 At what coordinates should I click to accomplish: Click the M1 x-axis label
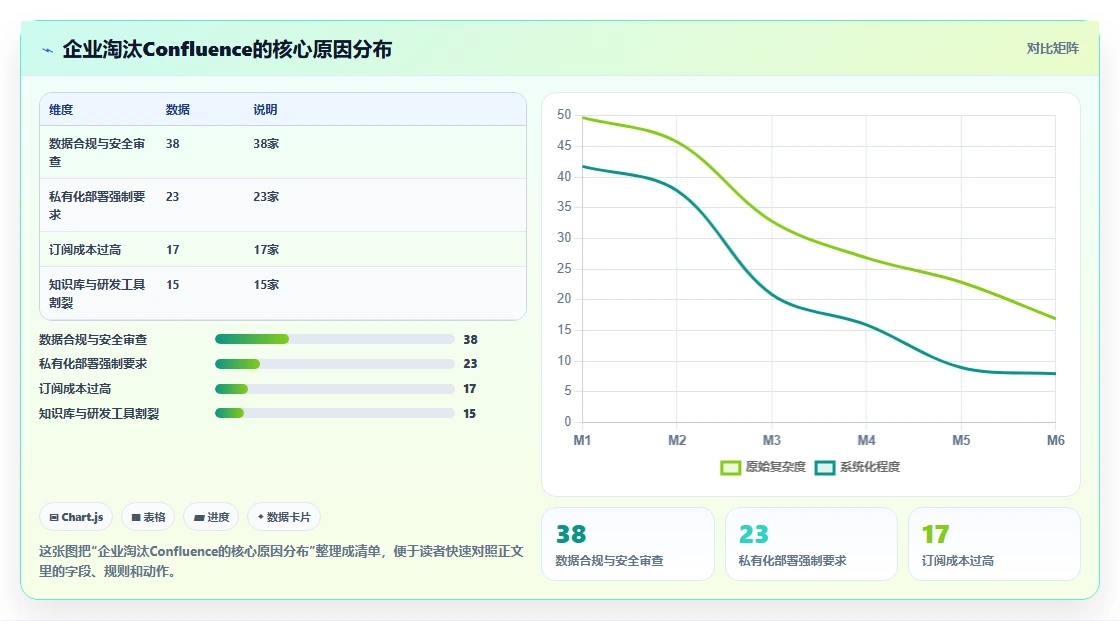point(582,440)
